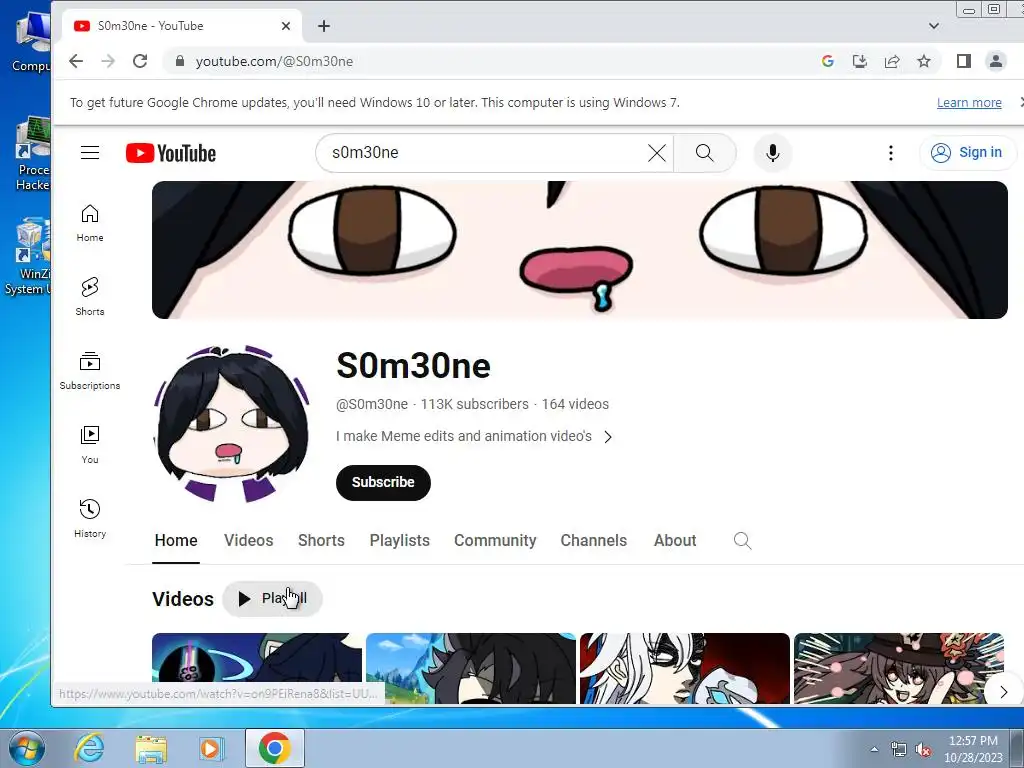Reload the page
Image resolution: width=1024 pixels, height=768 pixels.
(140, 61)
